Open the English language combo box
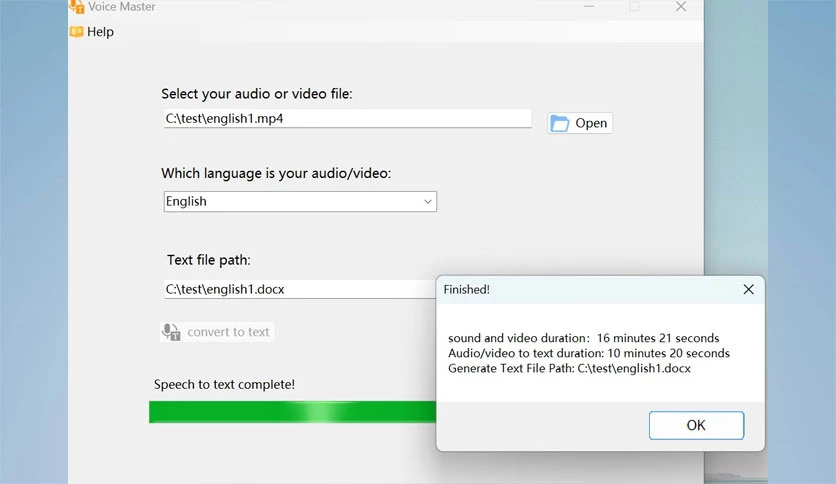Screen dimensions: 836x484 tap(300, 201)
